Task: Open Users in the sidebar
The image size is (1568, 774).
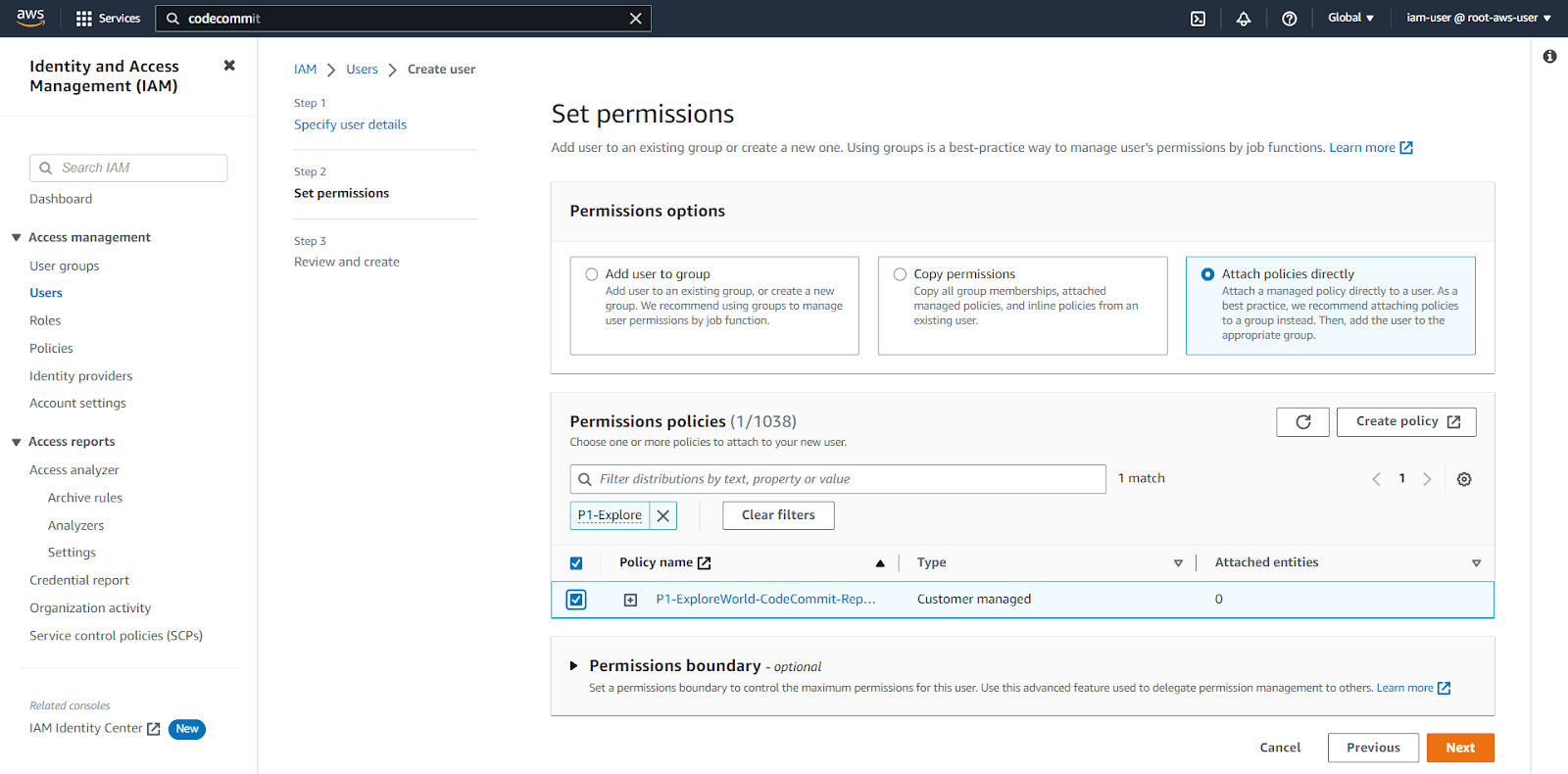Action: coord(46,293)
